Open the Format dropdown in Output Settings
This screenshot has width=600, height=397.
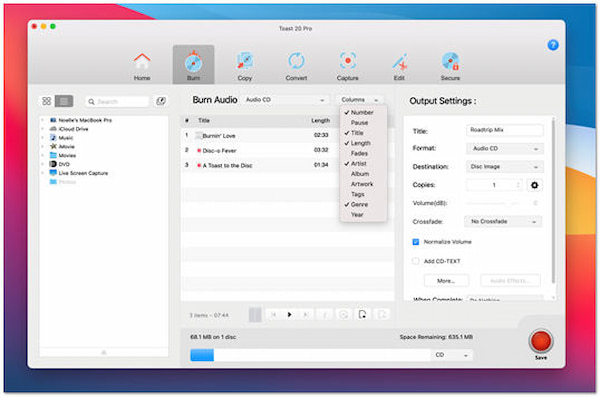click(x=504, y=149)
